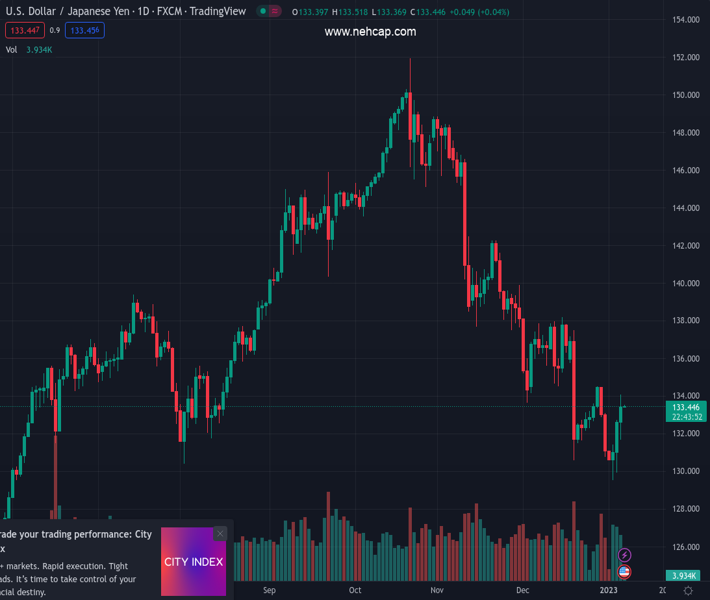
Task: Click the City Index ad logo
Action: tap(193, 562)
